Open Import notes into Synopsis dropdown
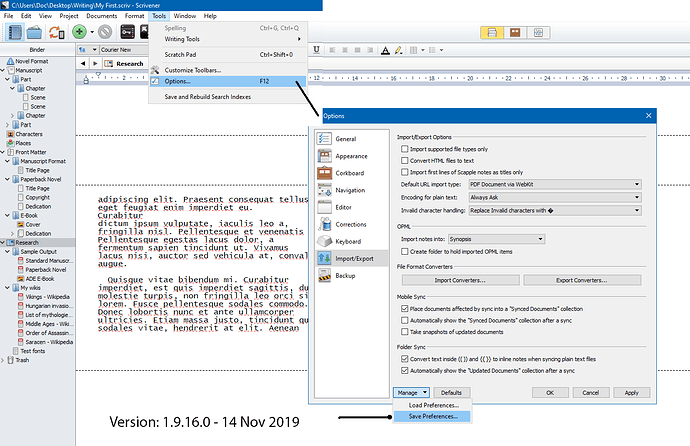The width and height of the screenshot is (690, 446). (x=496, y=239)
